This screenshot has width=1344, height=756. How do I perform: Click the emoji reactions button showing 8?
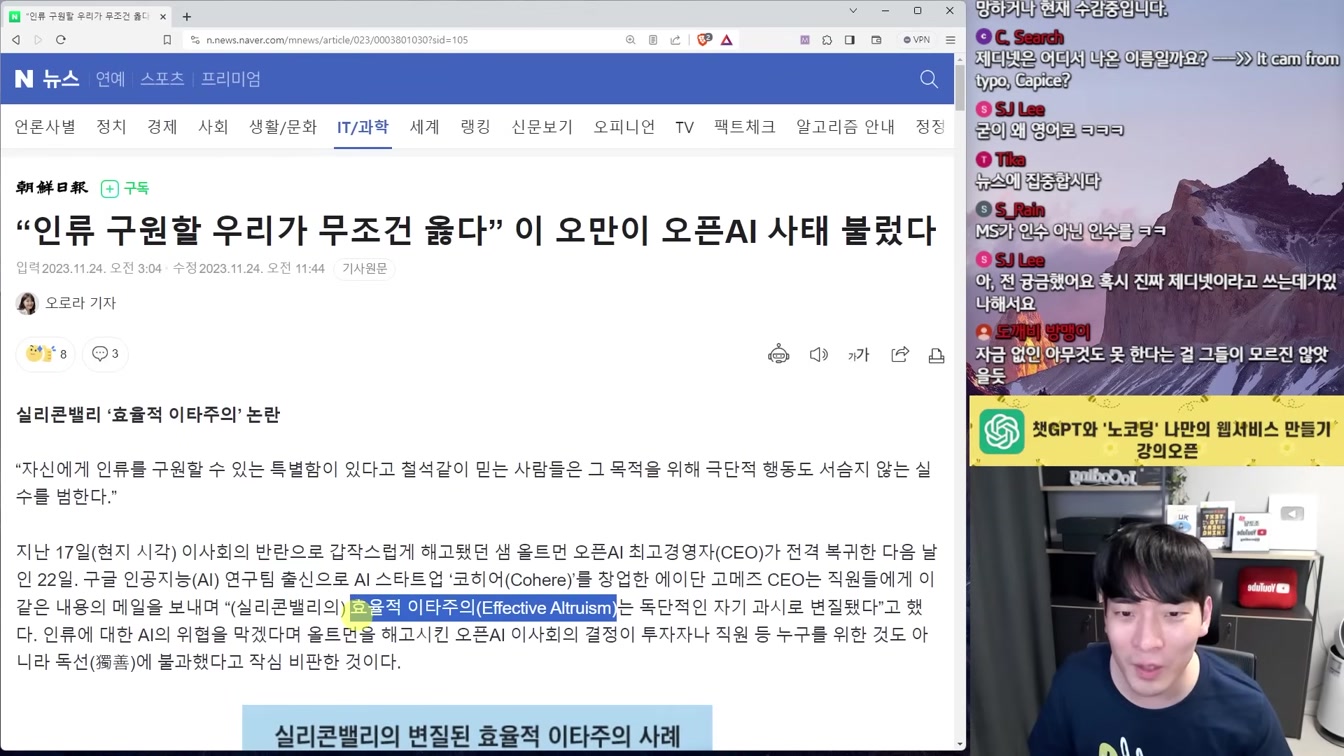click(x=45, y=354)
